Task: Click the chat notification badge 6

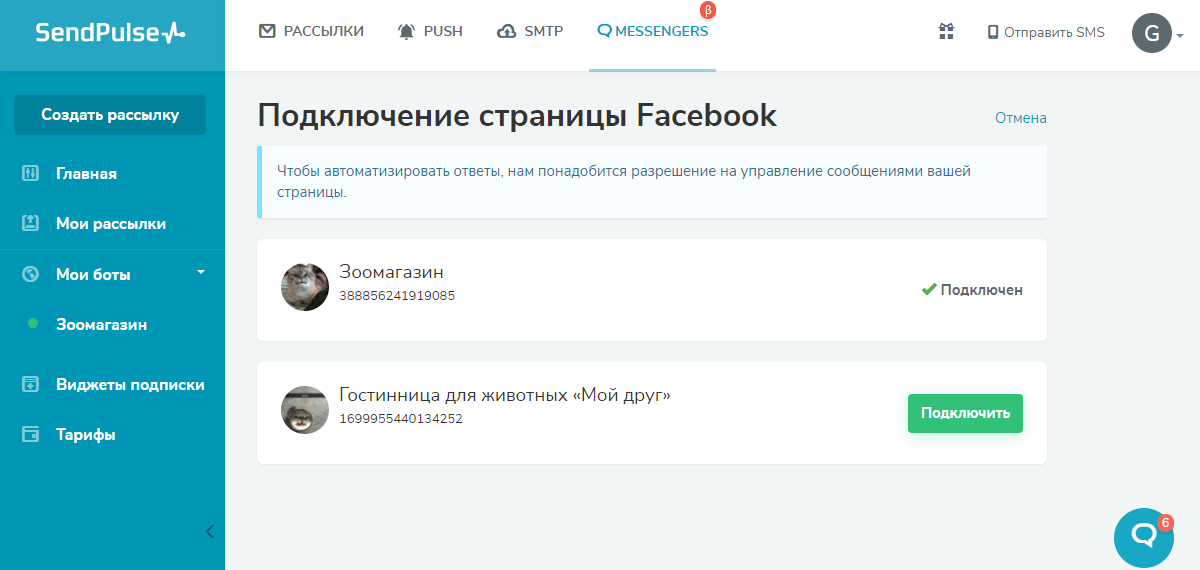Action: pyautogui.click(x=1165, y=522)
